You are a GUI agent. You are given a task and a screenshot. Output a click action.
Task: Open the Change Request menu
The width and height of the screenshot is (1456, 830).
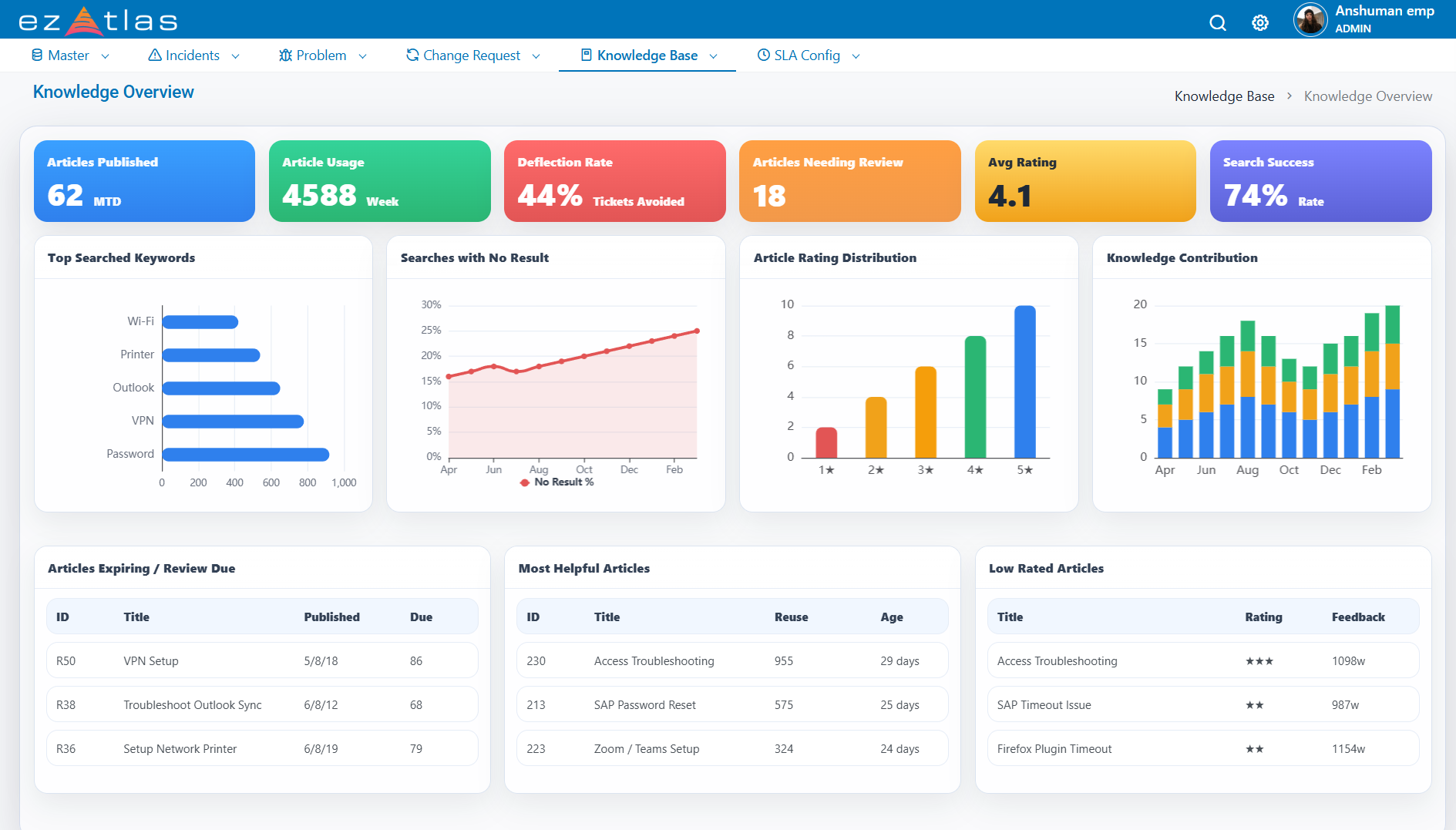[472, 55]
